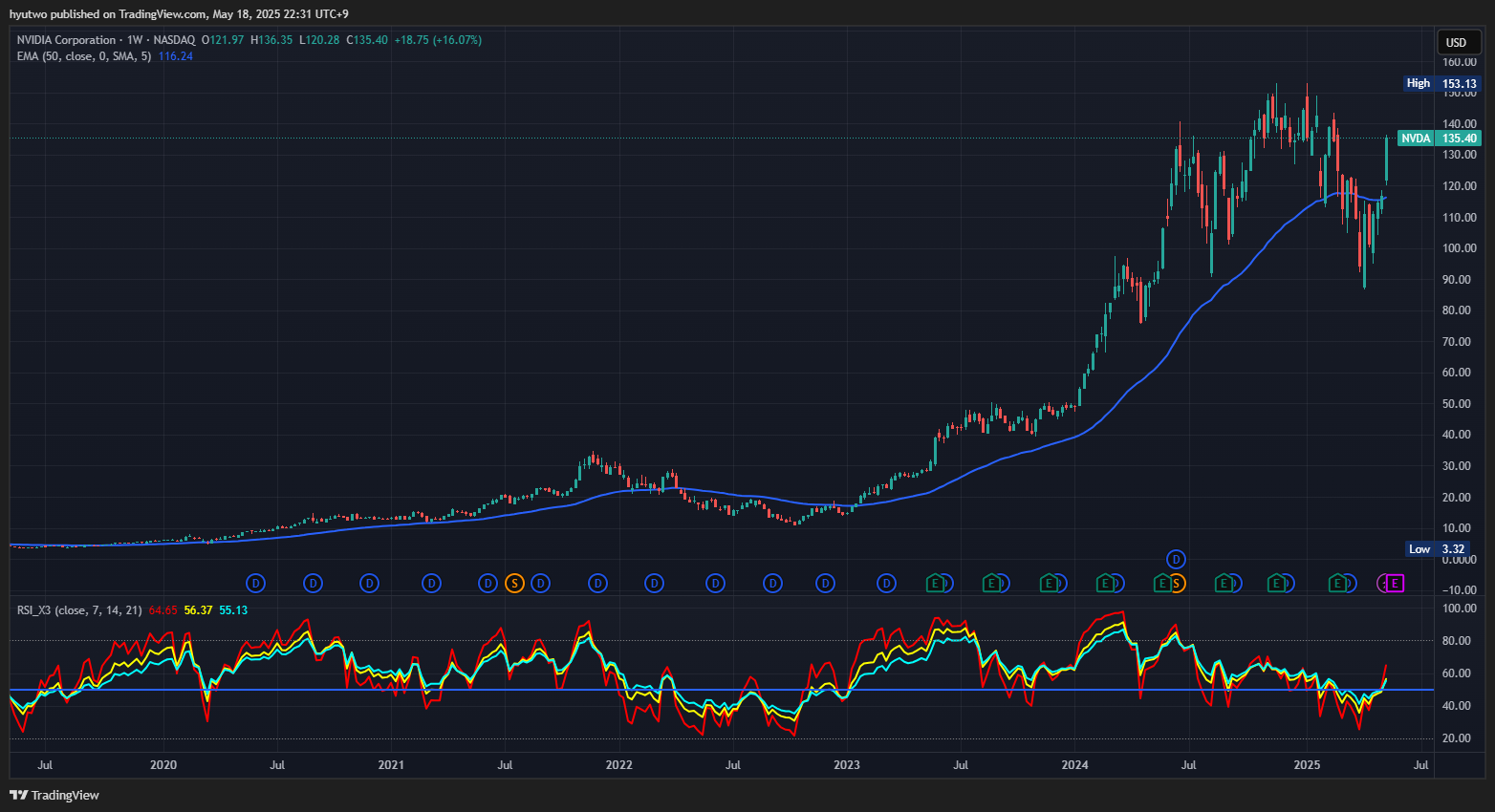1495x812 pixels.
Task: Click the green earnings marker just after the 2025 label
Action: [1338, 583]
